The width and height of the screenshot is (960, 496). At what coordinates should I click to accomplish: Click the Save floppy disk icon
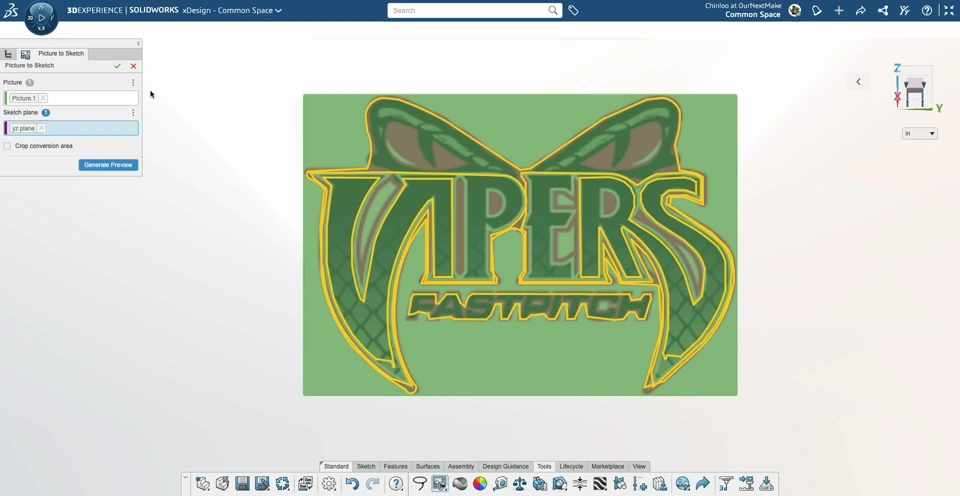coord(242,484)
